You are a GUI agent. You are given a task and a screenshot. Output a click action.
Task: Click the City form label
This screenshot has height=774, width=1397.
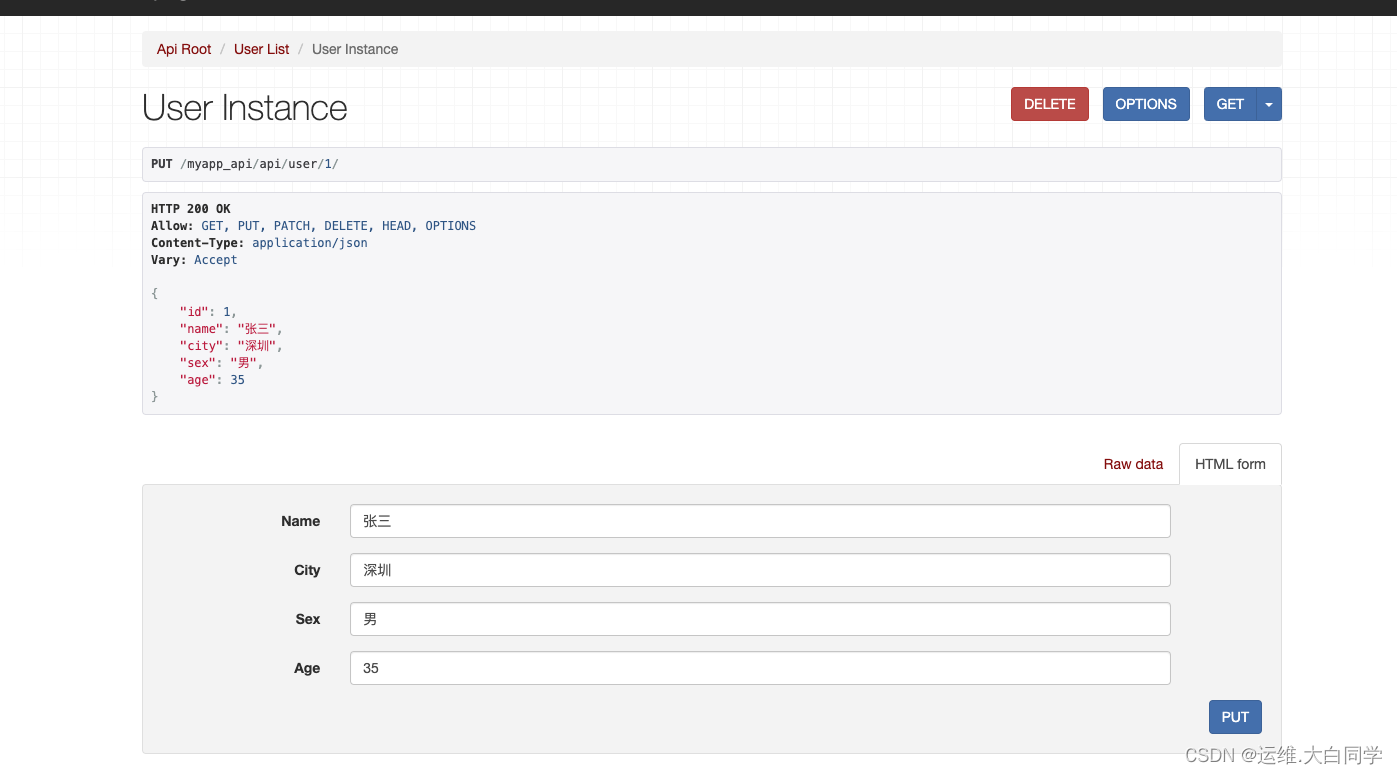click(307, 570)
